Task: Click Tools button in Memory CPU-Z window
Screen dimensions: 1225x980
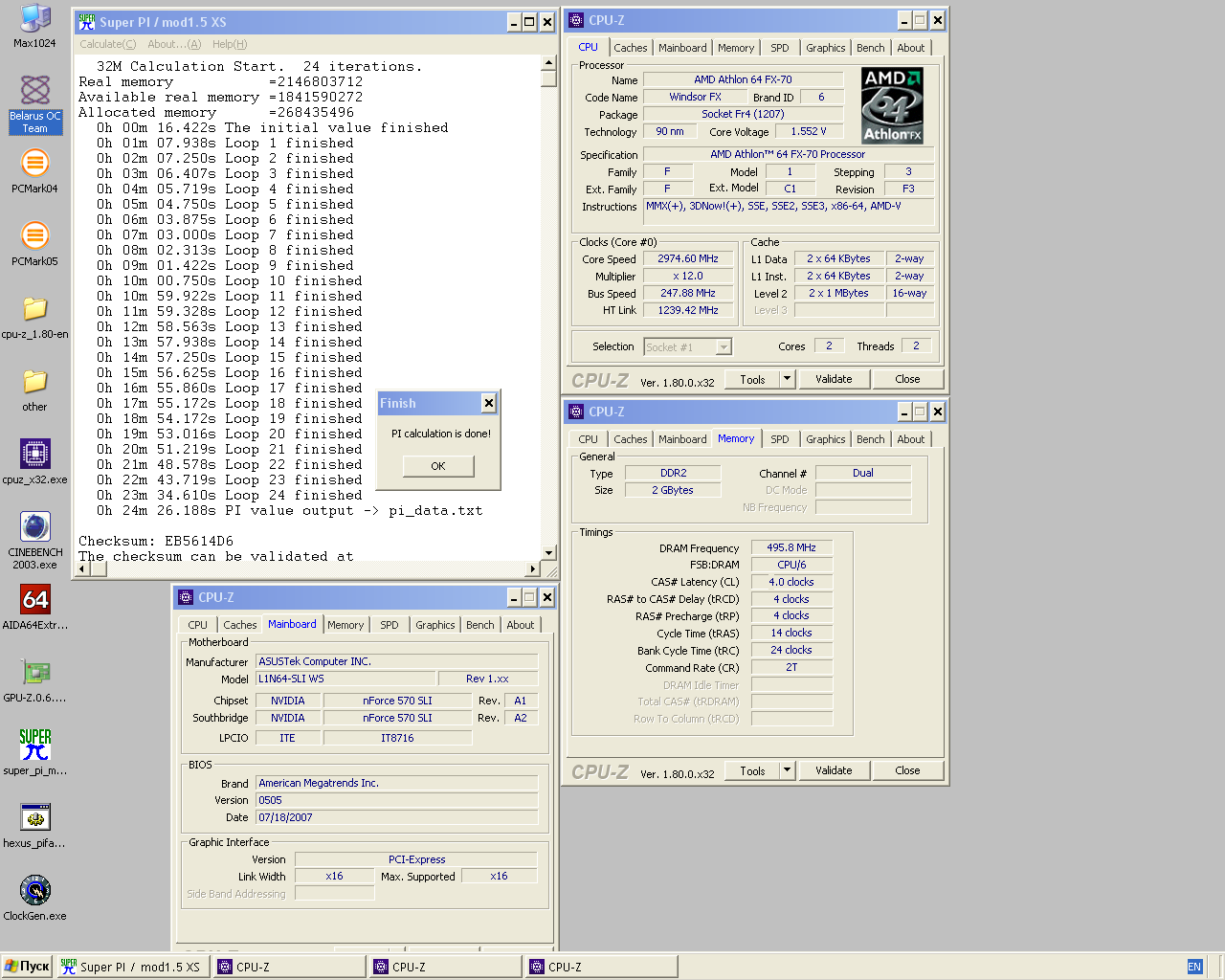Action: 753,770
